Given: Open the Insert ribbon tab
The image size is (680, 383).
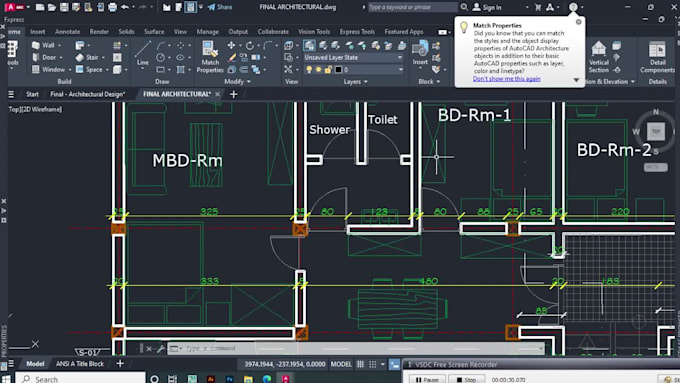Looking at the screenshot, I should pyautogui.click(x=37, y=32).
